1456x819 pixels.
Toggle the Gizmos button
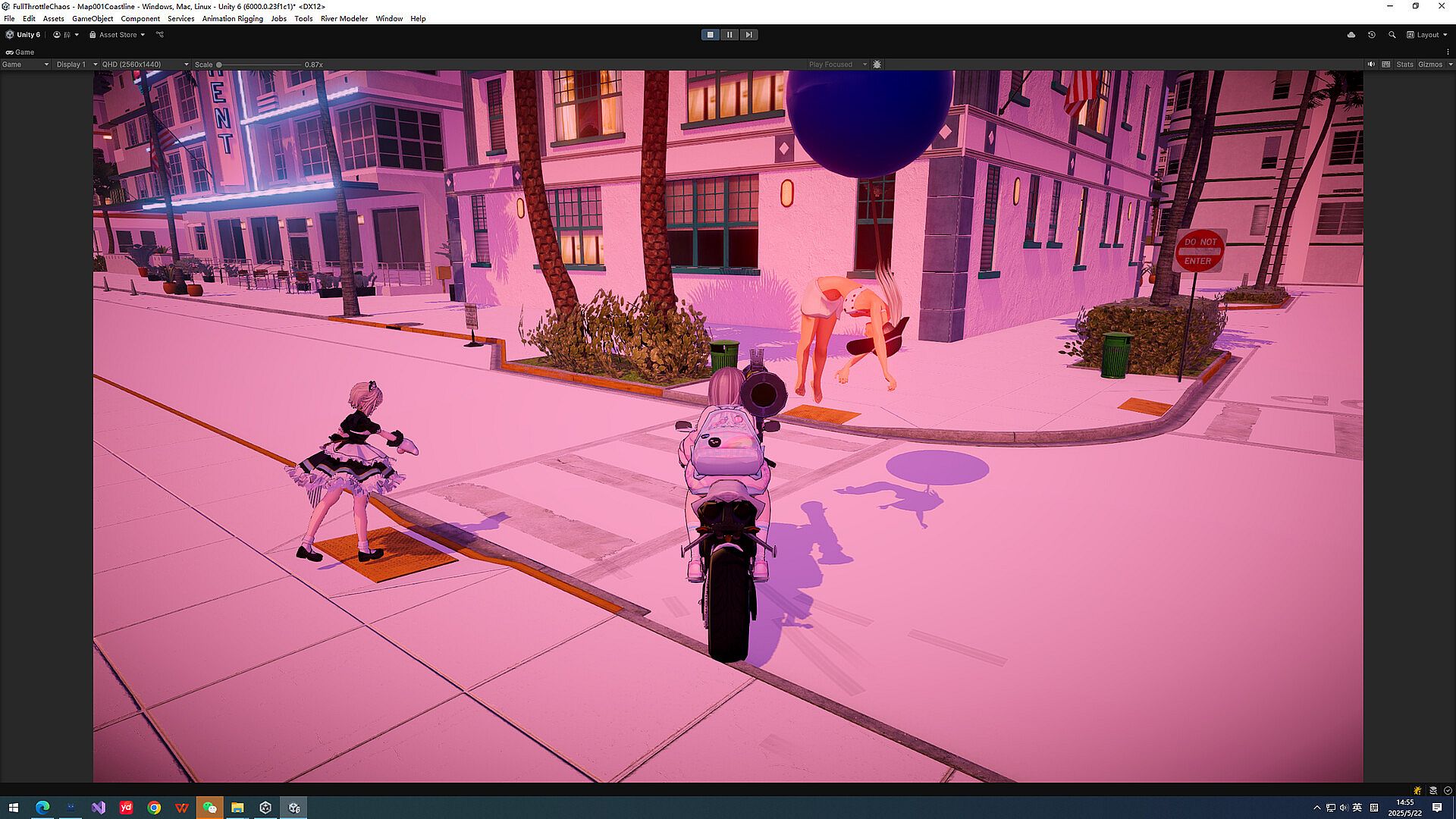click(x=1430, y=64)
